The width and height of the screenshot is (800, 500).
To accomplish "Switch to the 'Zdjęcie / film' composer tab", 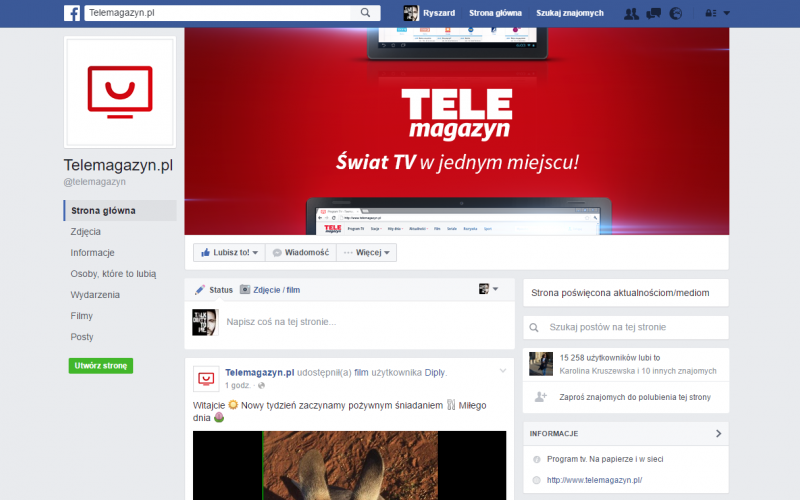I will pyautogui.click(x=270, y=290).
